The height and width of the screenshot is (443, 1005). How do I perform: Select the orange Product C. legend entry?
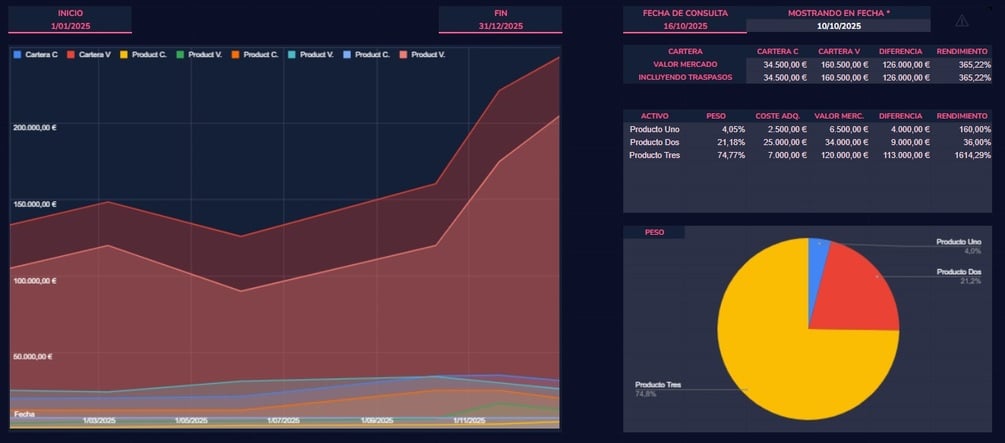255,54
